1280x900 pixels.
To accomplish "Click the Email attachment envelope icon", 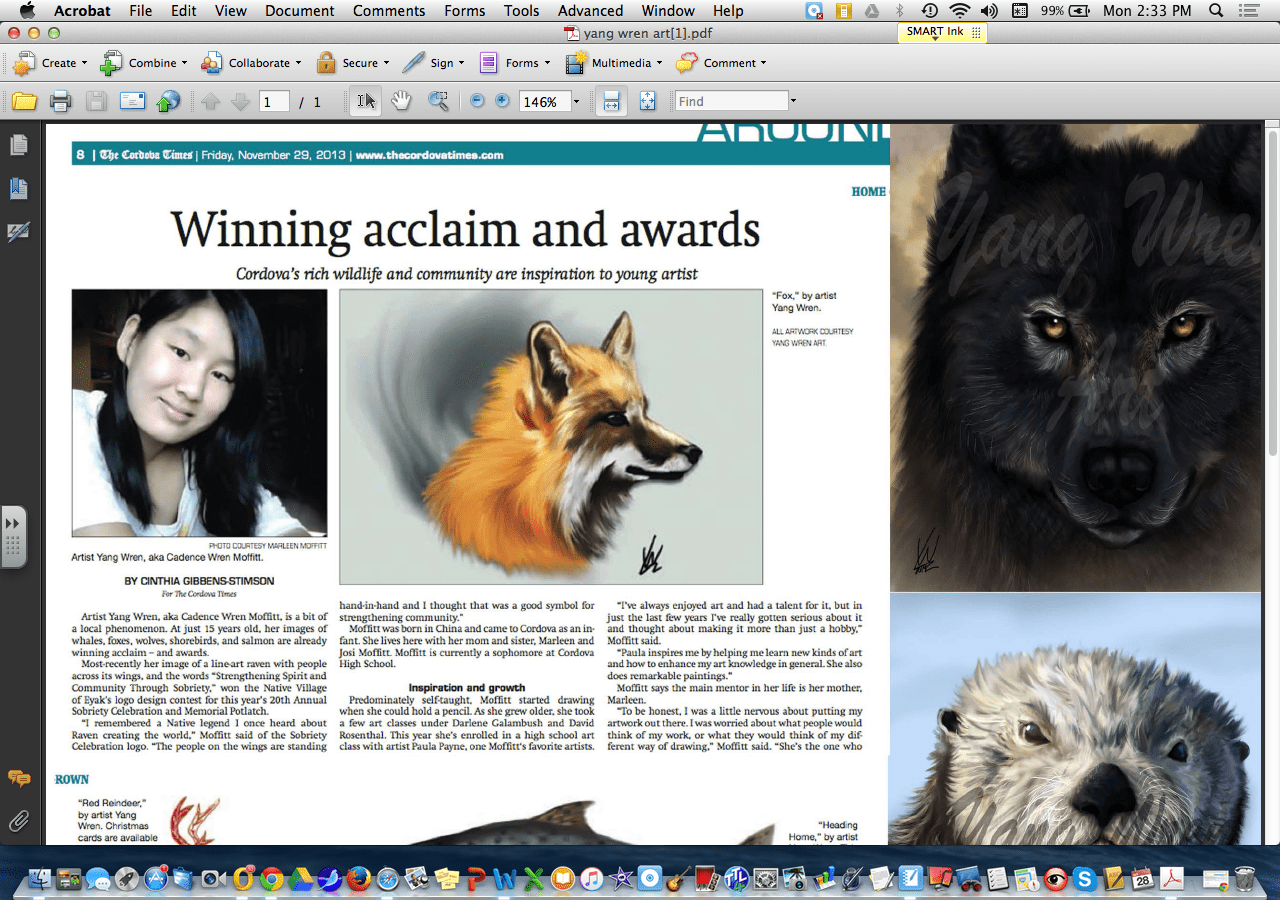I will pos(133,101).
